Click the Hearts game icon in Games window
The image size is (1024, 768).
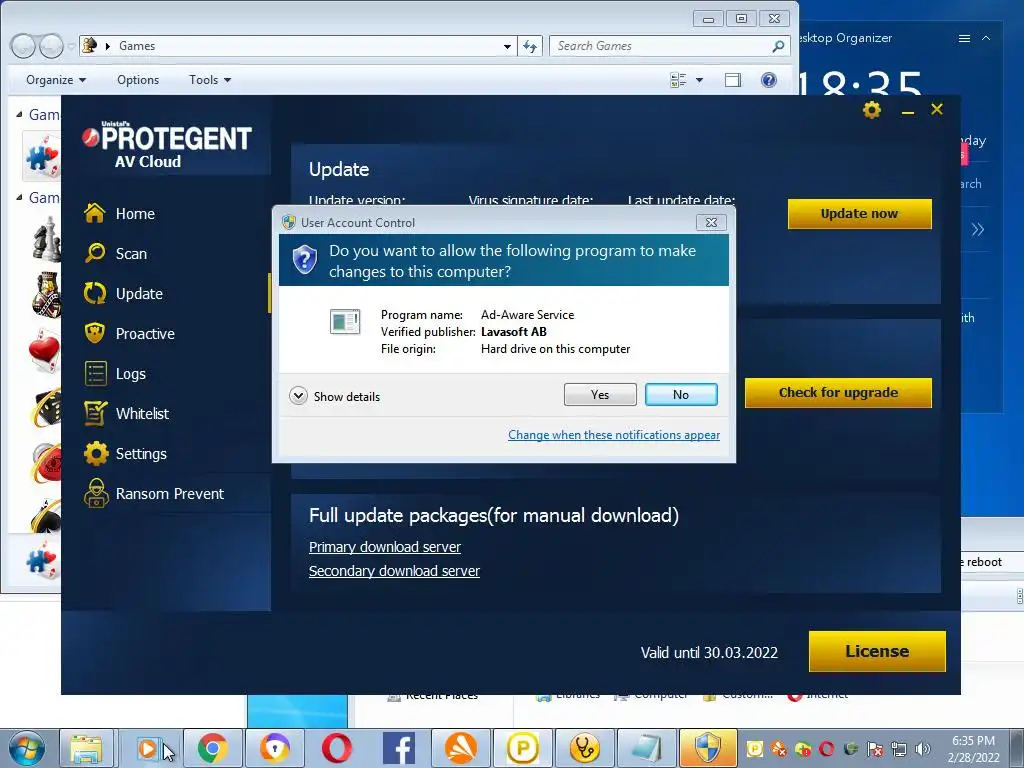[x=44, y=353]
